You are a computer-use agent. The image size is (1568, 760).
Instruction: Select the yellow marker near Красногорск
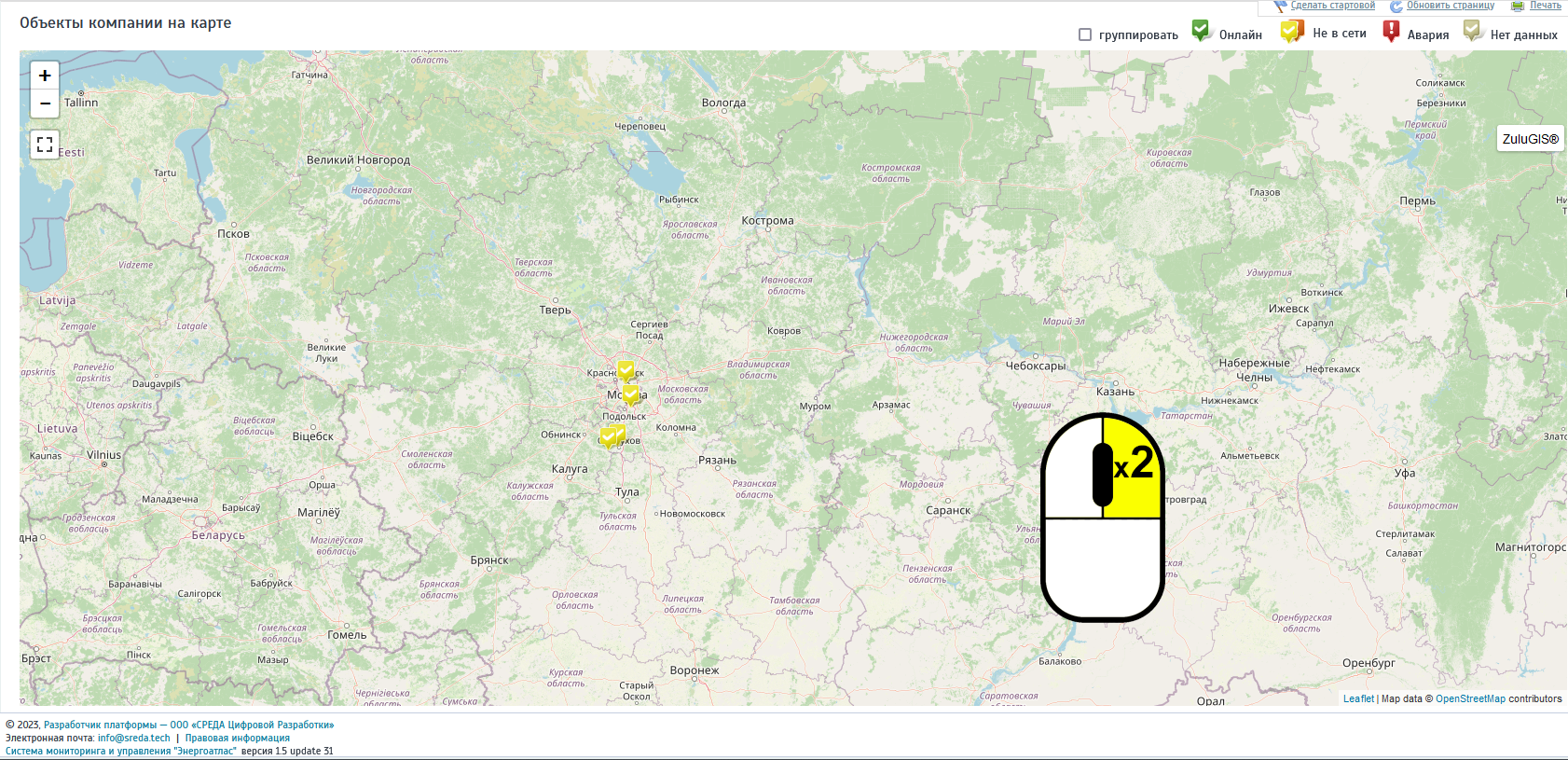tap(626, 370)
